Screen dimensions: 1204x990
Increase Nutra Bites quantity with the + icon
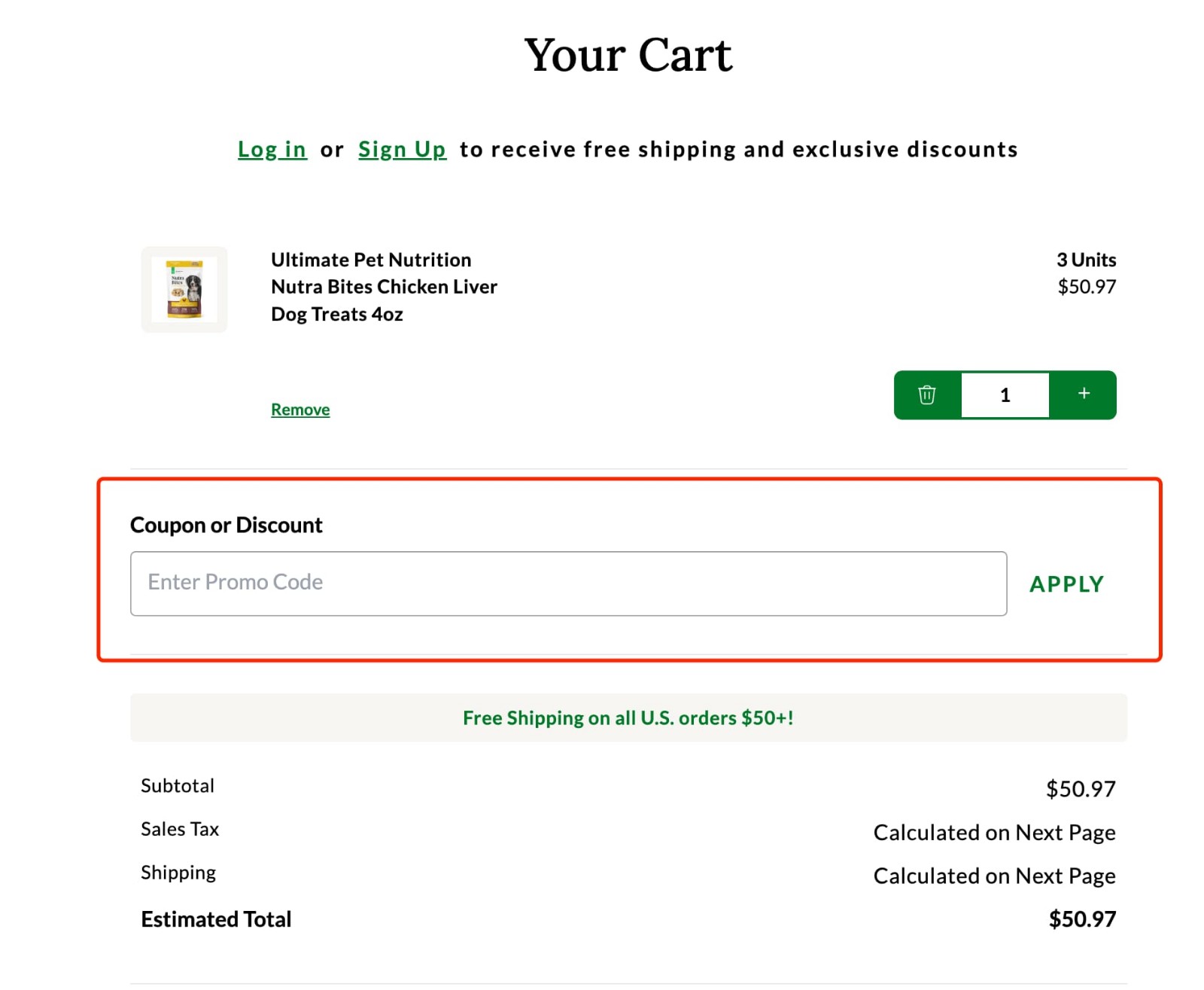[x=1084, y=392]
